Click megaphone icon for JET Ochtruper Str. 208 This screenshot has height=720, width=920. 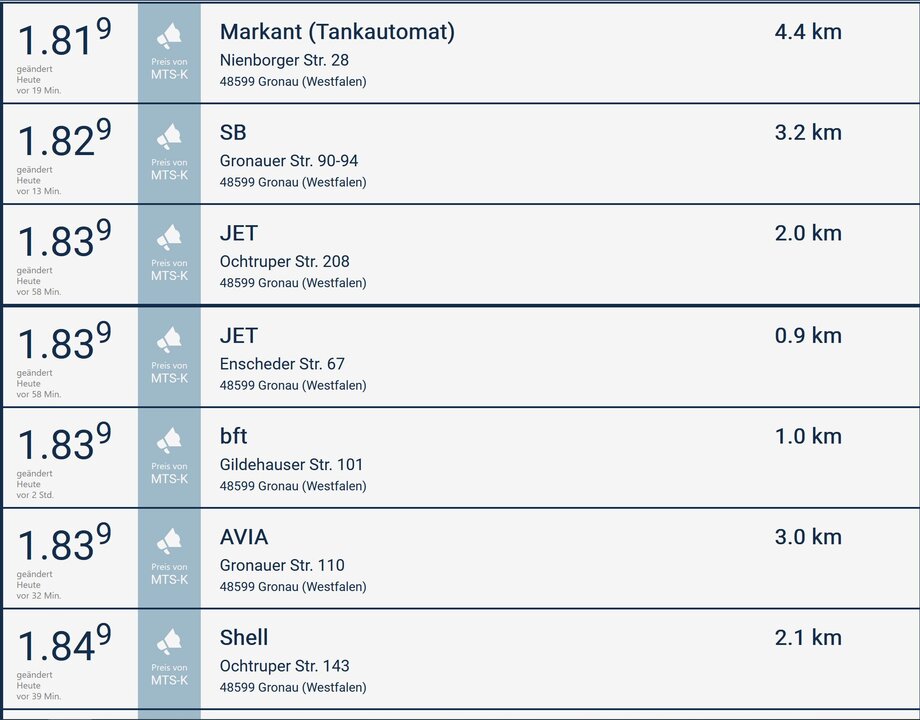(x=169, y=237)
